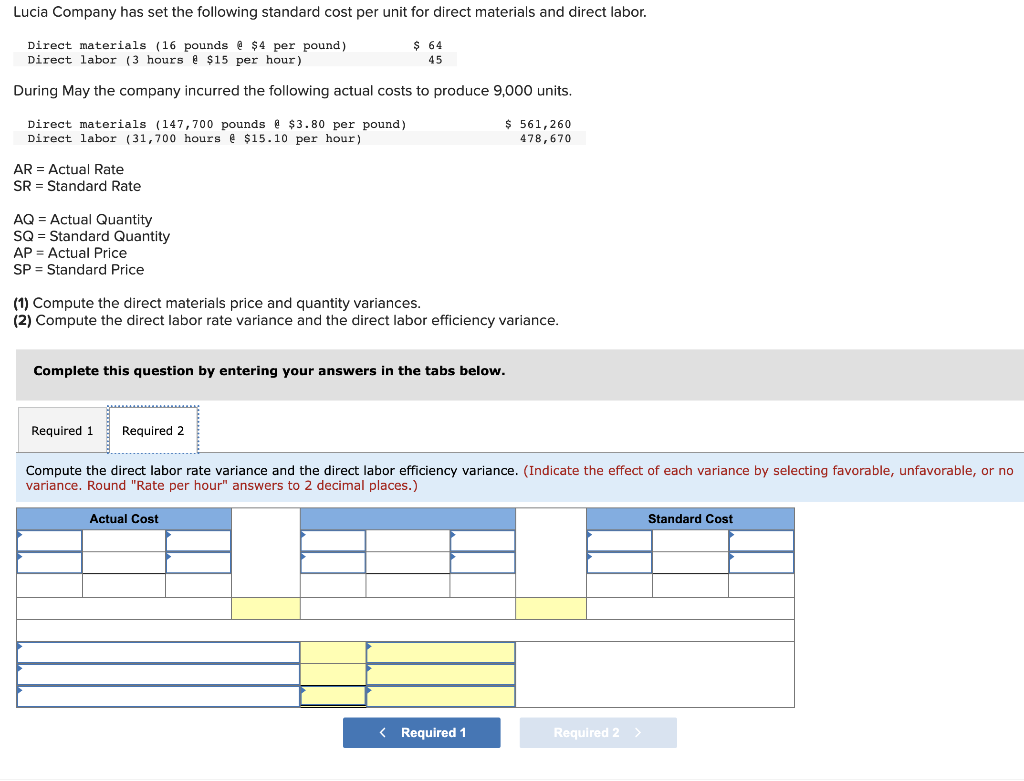This screenshot has height=781, width=1024.
Task: Open the first dropdown under Standard Cost header
Action: point(618,541)
